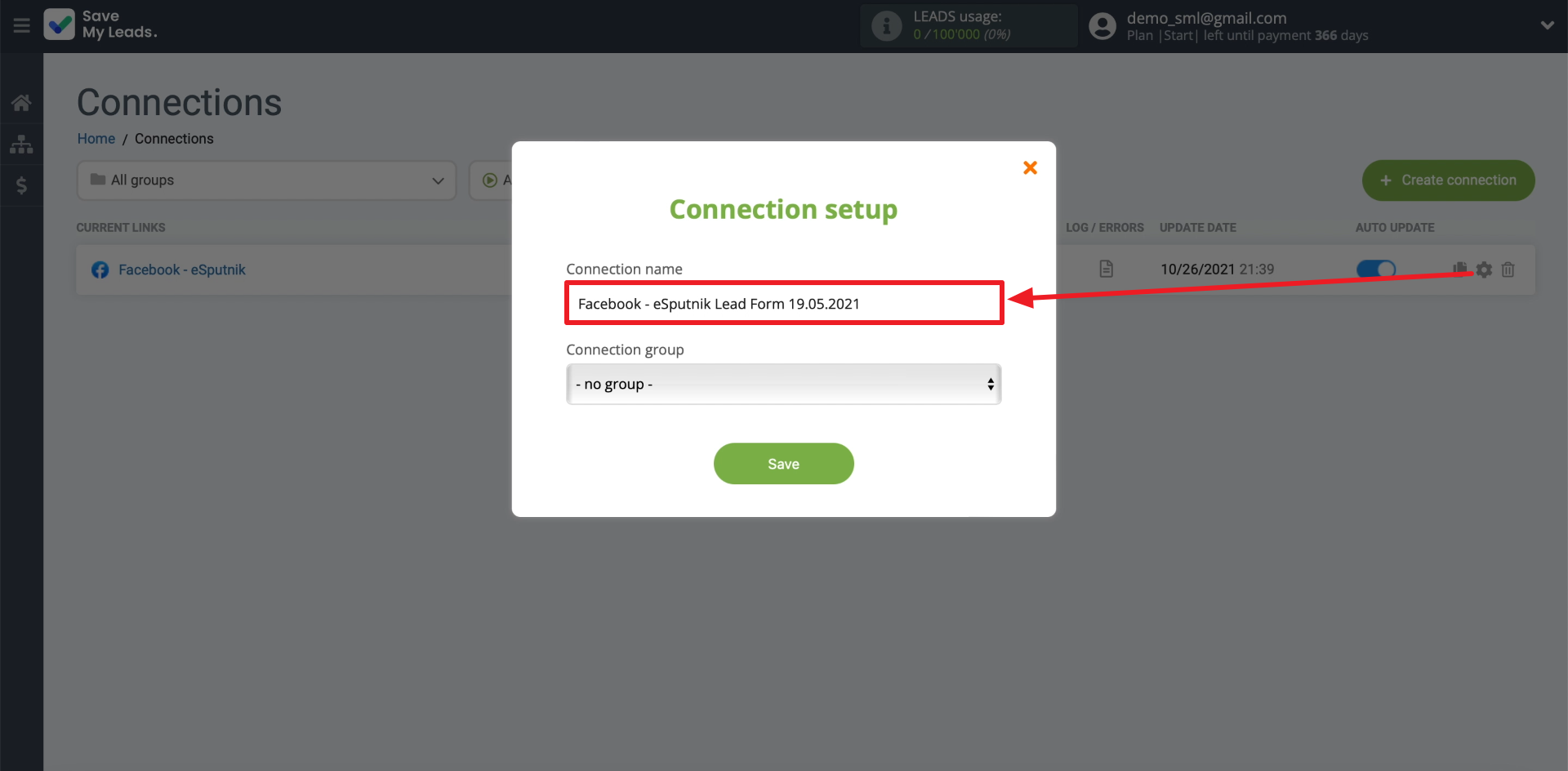Click the copy connection icon
The height and width of the screenshot is (771, 1568).
click(1460, 268)
